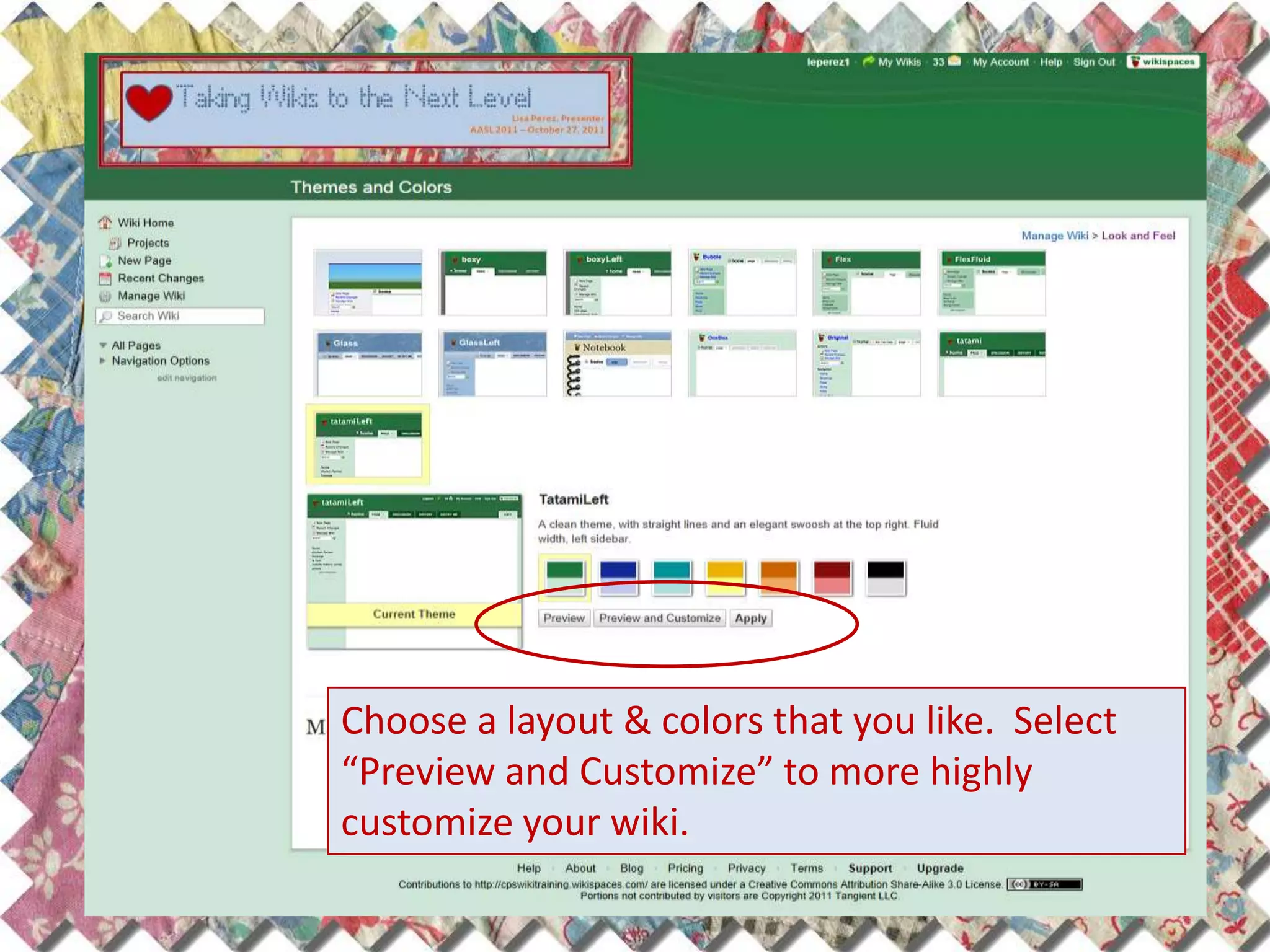Choose the black color scheme swatch
Image resolution: width=1270 pixels, height=952 pixels.
pyautogui.click(x=886, y=578)
